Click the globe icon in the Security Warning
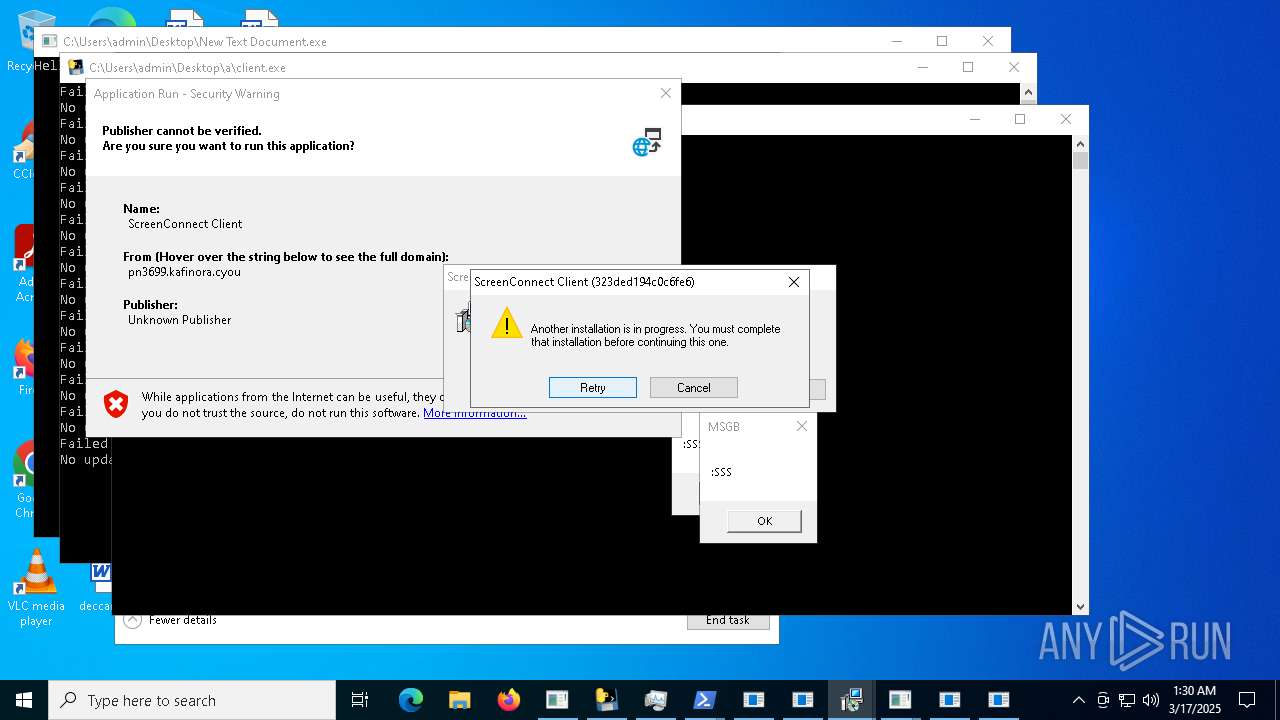 [647, 142]
